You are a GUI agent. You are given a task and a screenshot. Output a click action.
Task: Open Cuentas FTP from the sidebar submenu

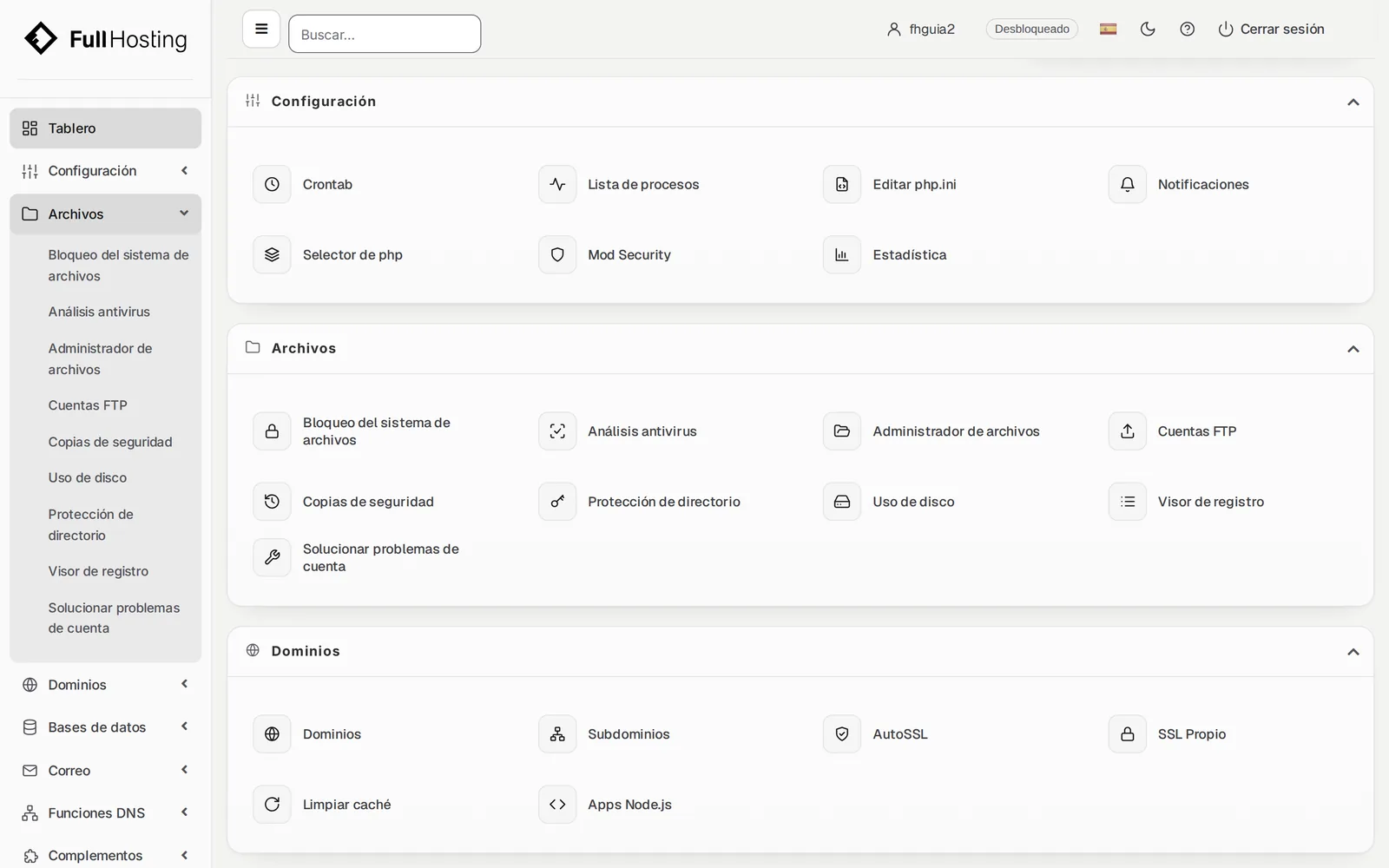click(x=88, y=405)
